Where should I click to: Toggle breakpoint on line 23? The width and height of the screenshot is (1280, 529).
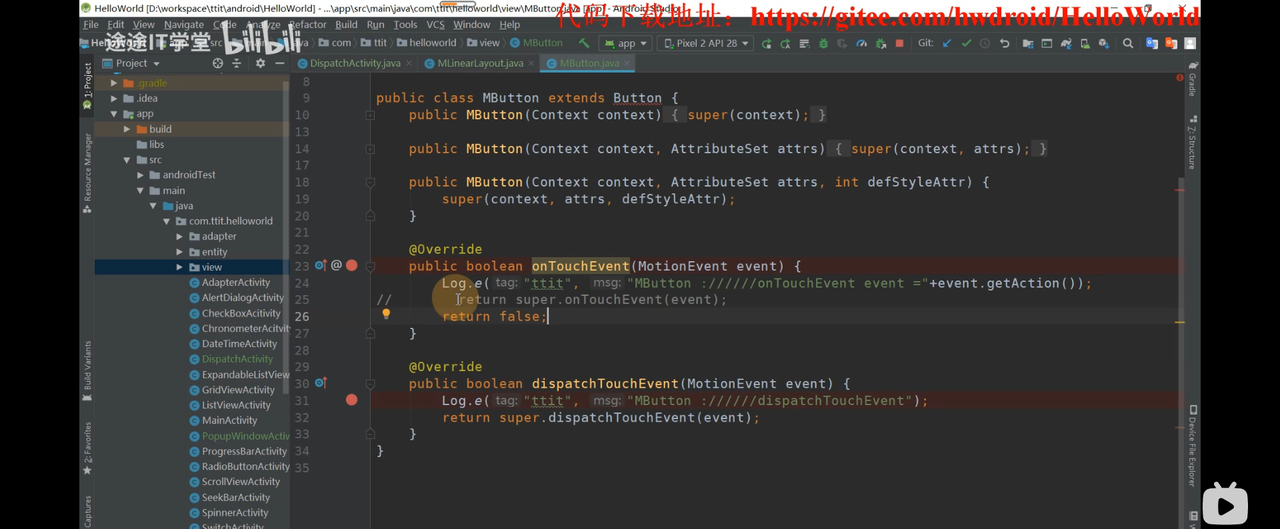coord(351,266)
